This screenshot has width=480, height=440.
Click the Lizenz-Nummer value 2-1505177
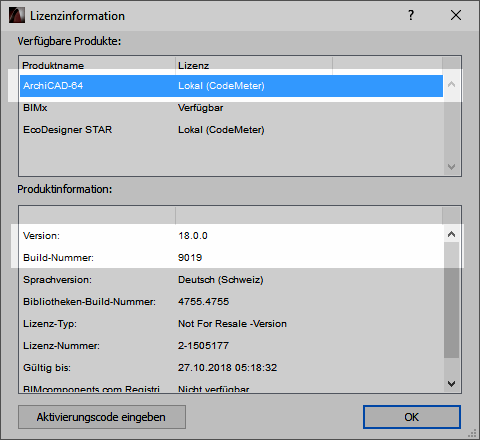click(203, 346)
